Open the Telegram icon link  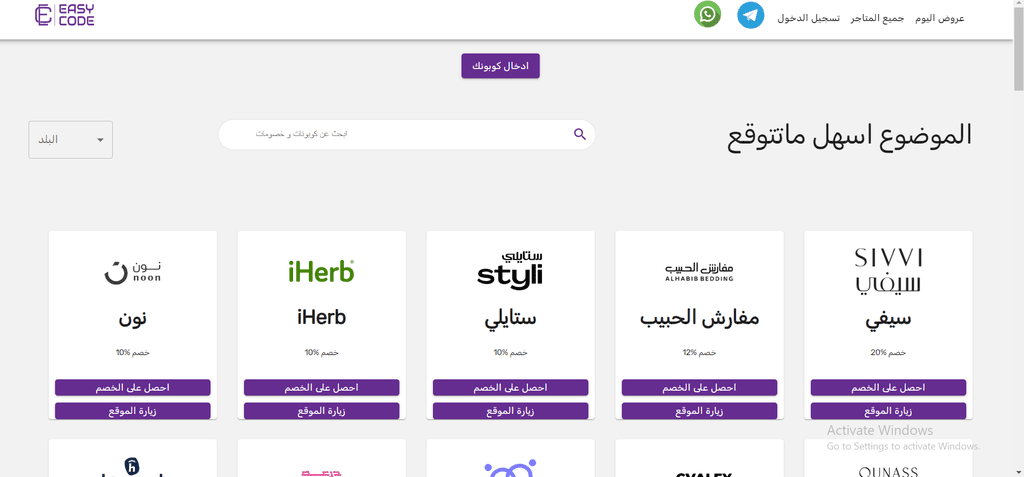click(x=750, y=15)
